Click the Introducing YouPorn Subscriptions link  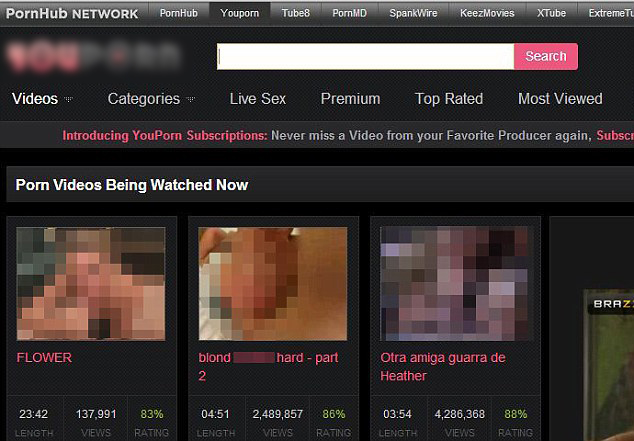point(165,135)
